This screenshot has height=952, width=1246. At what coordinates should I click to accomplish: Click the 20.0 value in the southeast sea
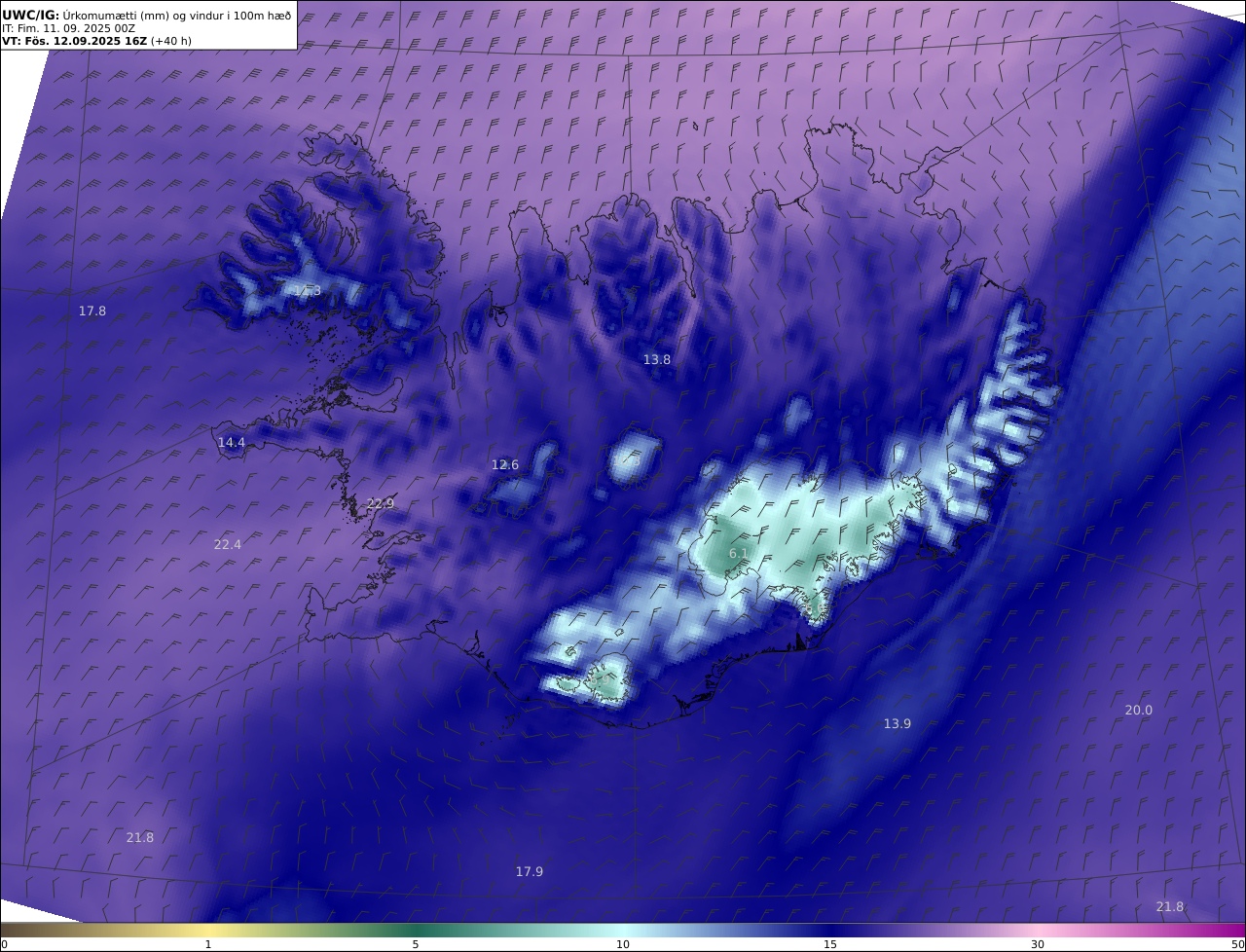pos(1139,710)
